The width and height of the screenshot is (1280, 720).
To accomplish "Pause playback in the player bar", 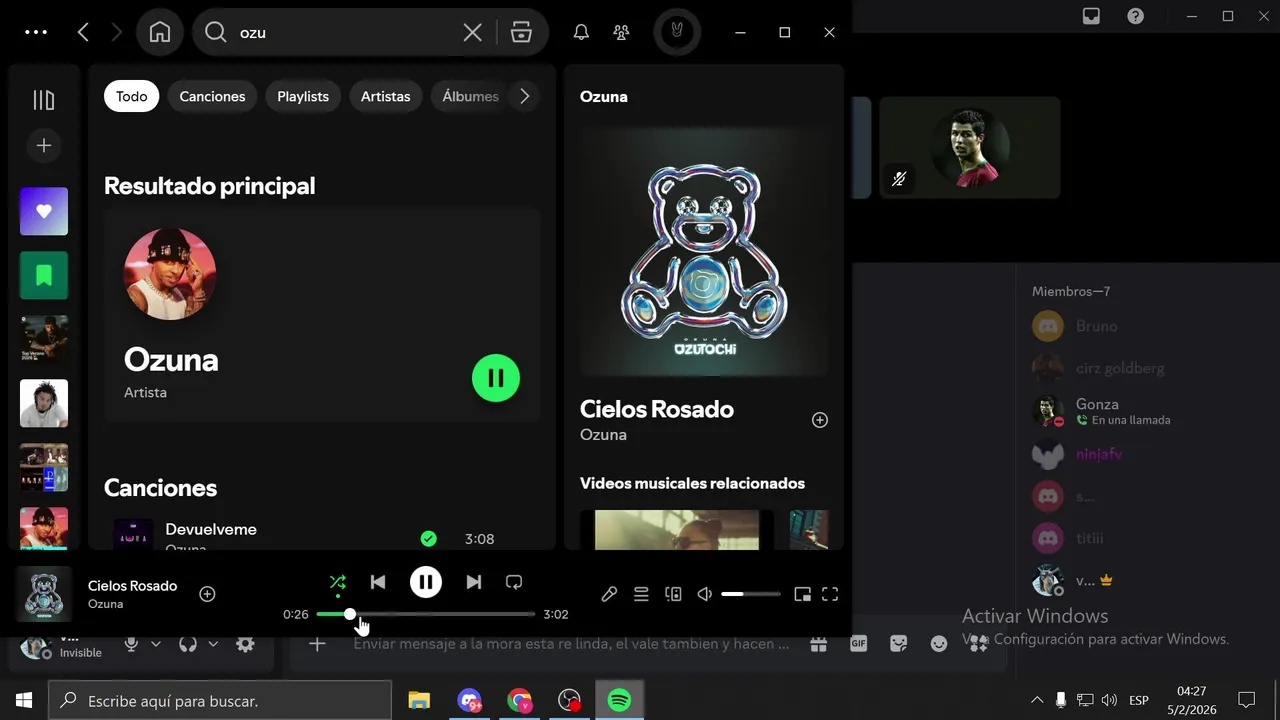I will point(426,582).
